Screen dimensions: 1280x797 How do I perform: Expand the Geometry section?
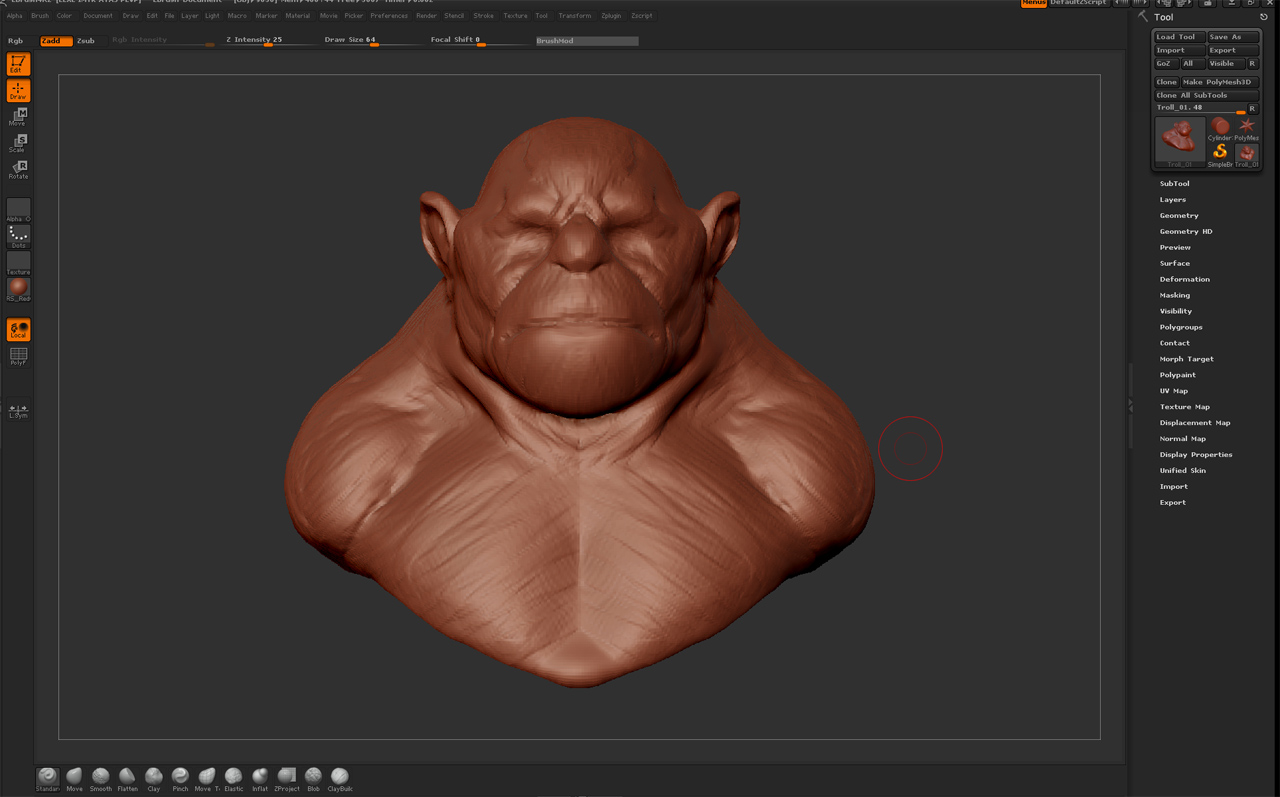point(1178,216)
